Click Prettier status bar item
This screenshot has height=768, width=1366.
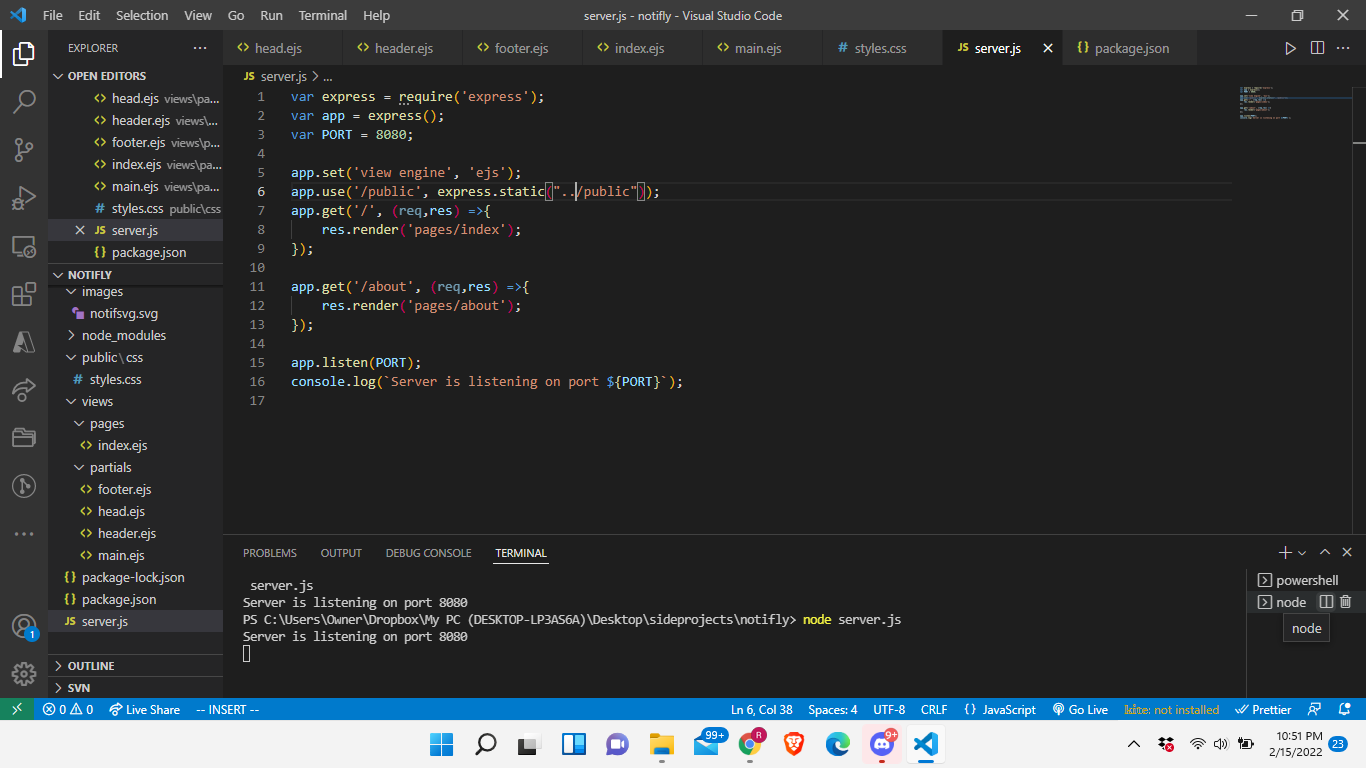[1264, 709]
